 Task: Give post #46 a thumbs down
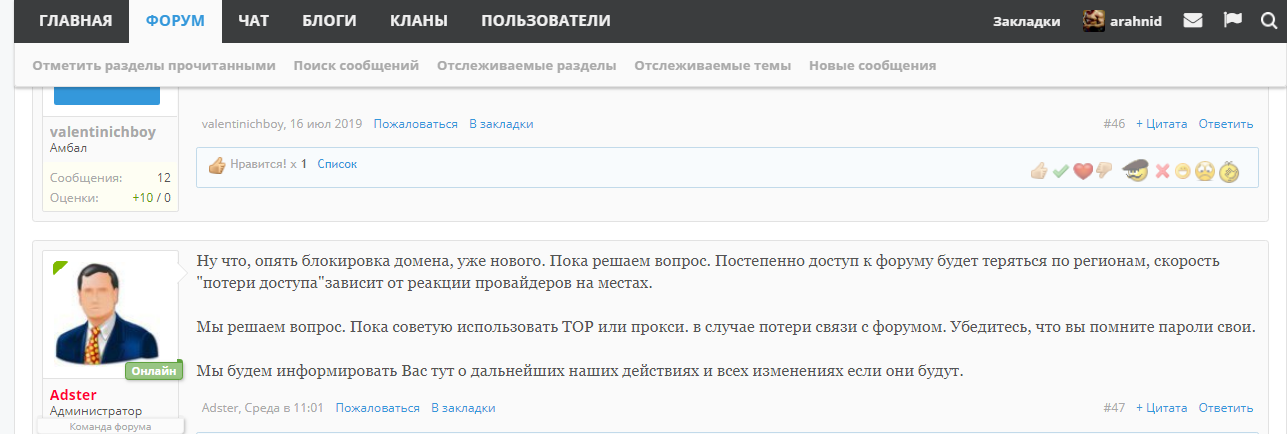click(x=1104, y=171)
